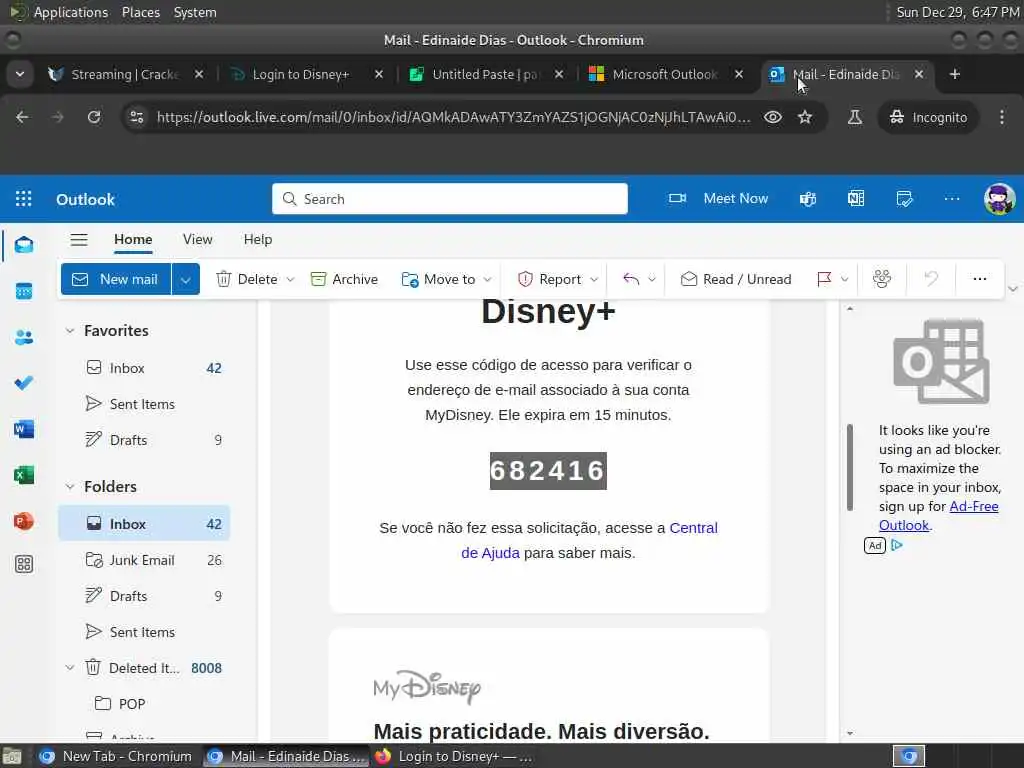Select Sent Items under Favorites

point(144,404)
